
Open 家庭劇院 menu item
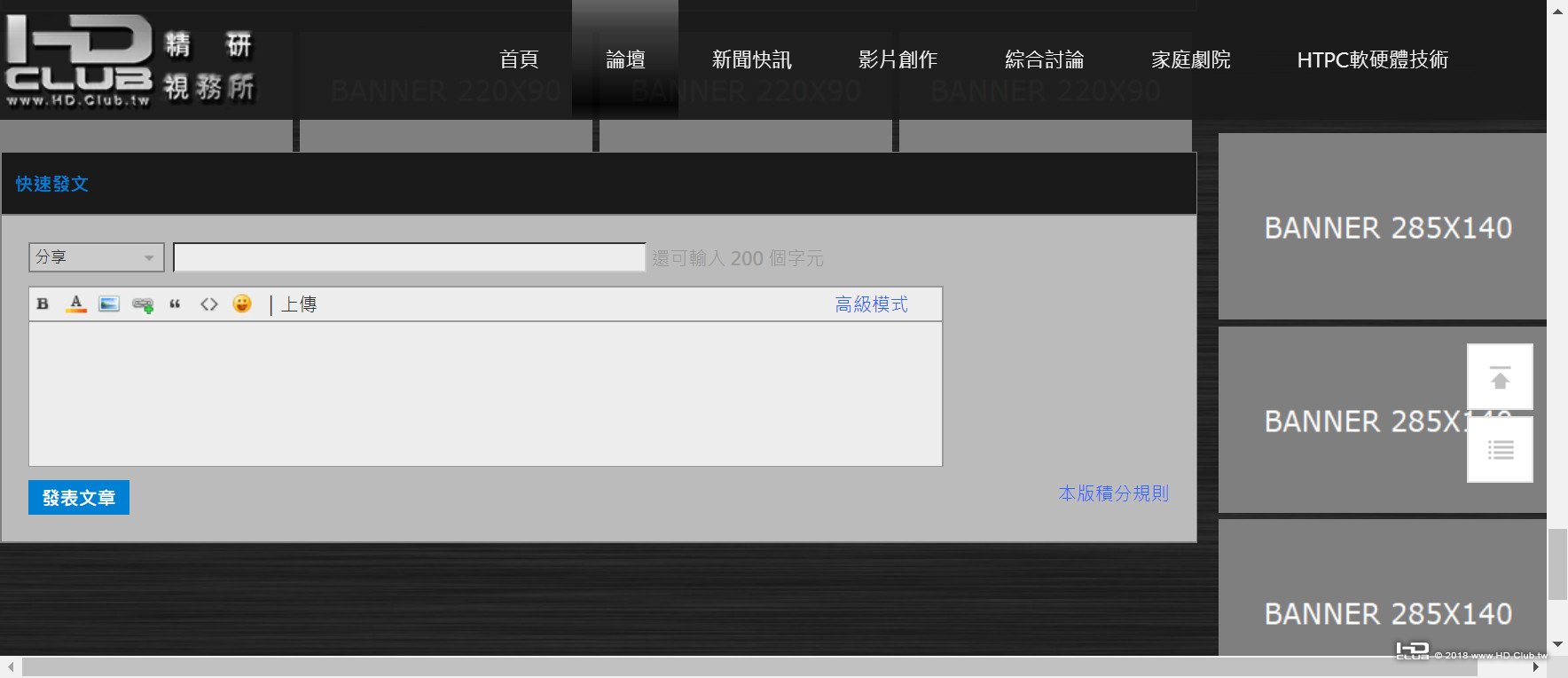tap(1190, 59)
